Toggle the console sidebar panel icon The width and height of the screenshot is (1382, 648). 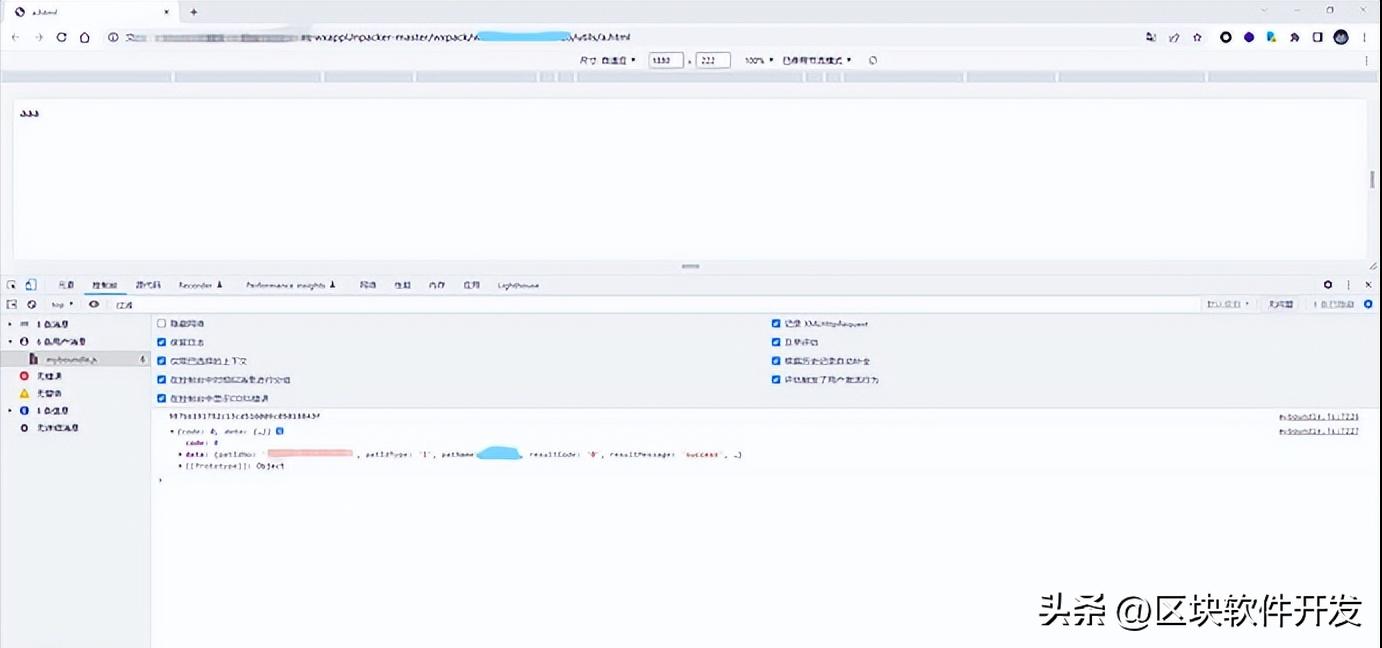coord(12,304)
